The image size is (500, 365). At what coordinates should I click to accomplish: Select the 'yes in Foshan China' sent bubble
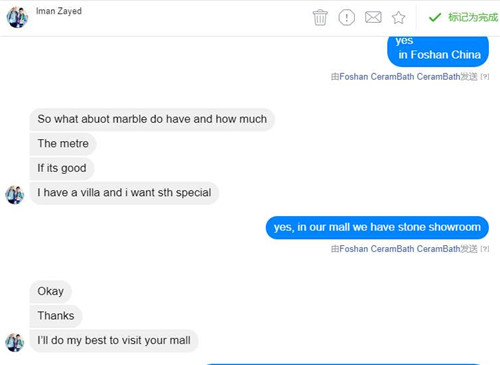click(438, 51)
